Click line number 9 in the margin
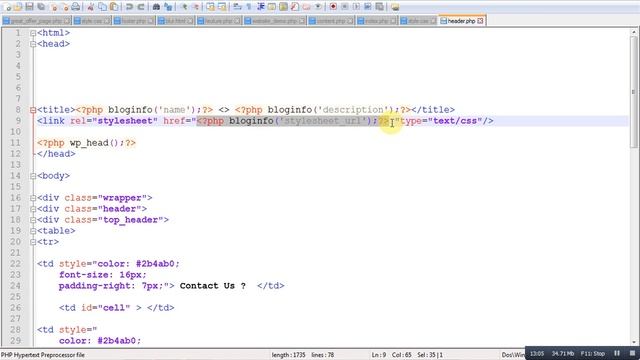The image size is (640, 360). 18,121
